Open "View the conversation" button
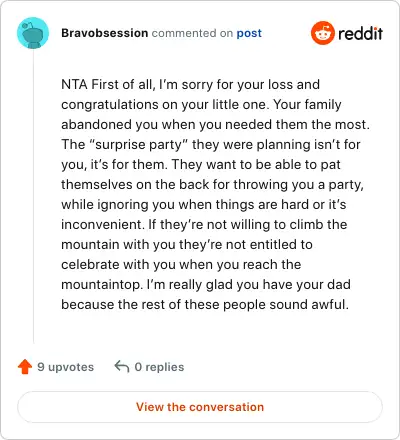This screenshot has height=440, width=400. click(x=200, y=407)
